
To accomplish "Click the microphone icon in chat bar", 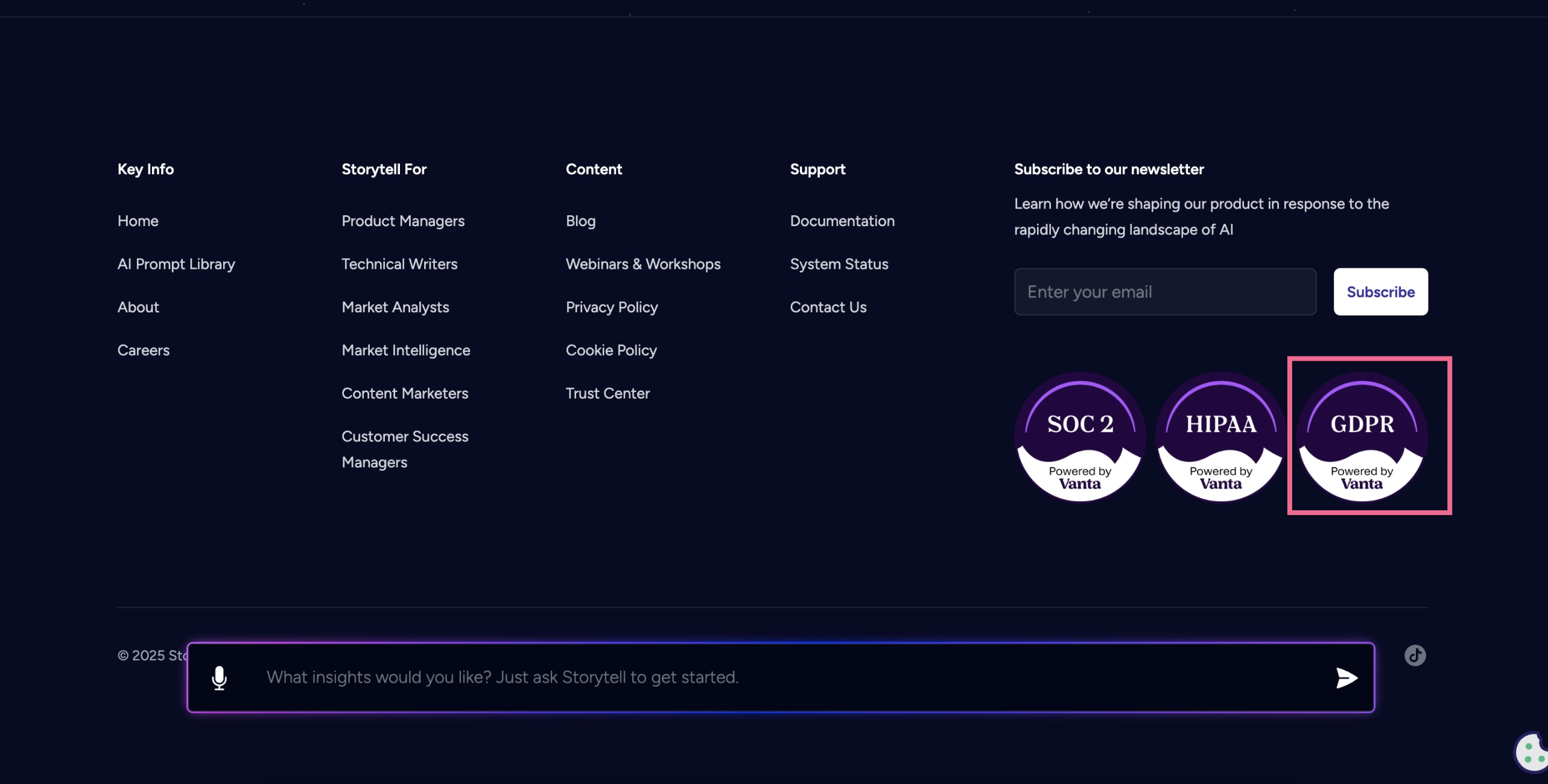I will click(x=220, y=678).
